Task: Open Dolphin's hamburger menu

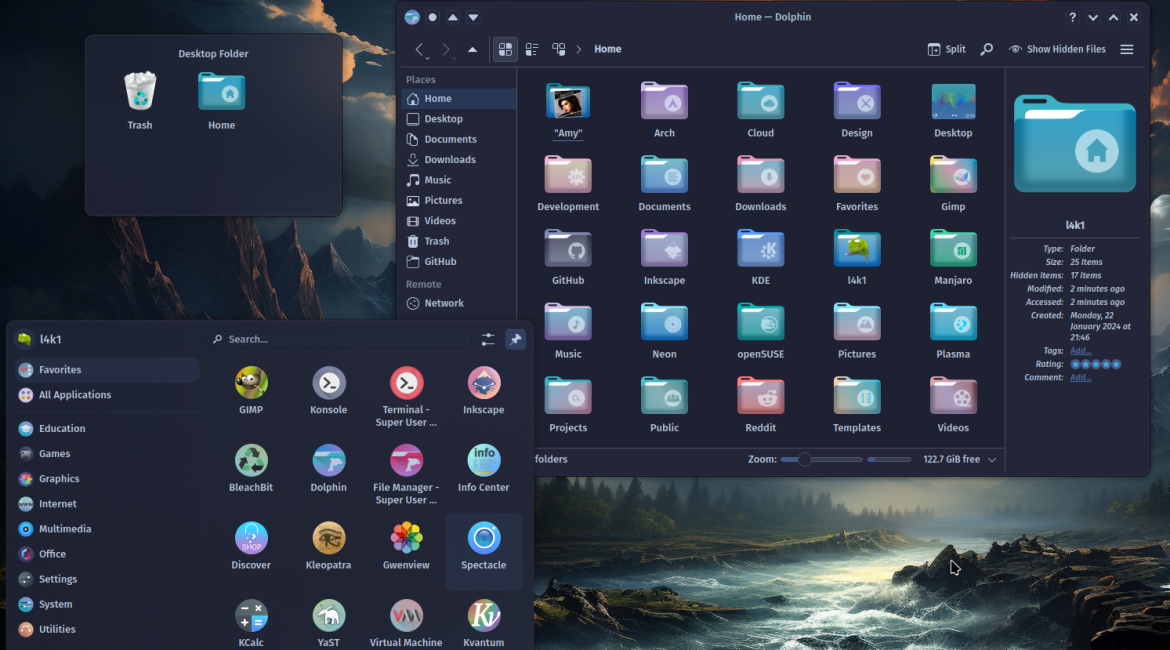Action: pos(1127,49)
